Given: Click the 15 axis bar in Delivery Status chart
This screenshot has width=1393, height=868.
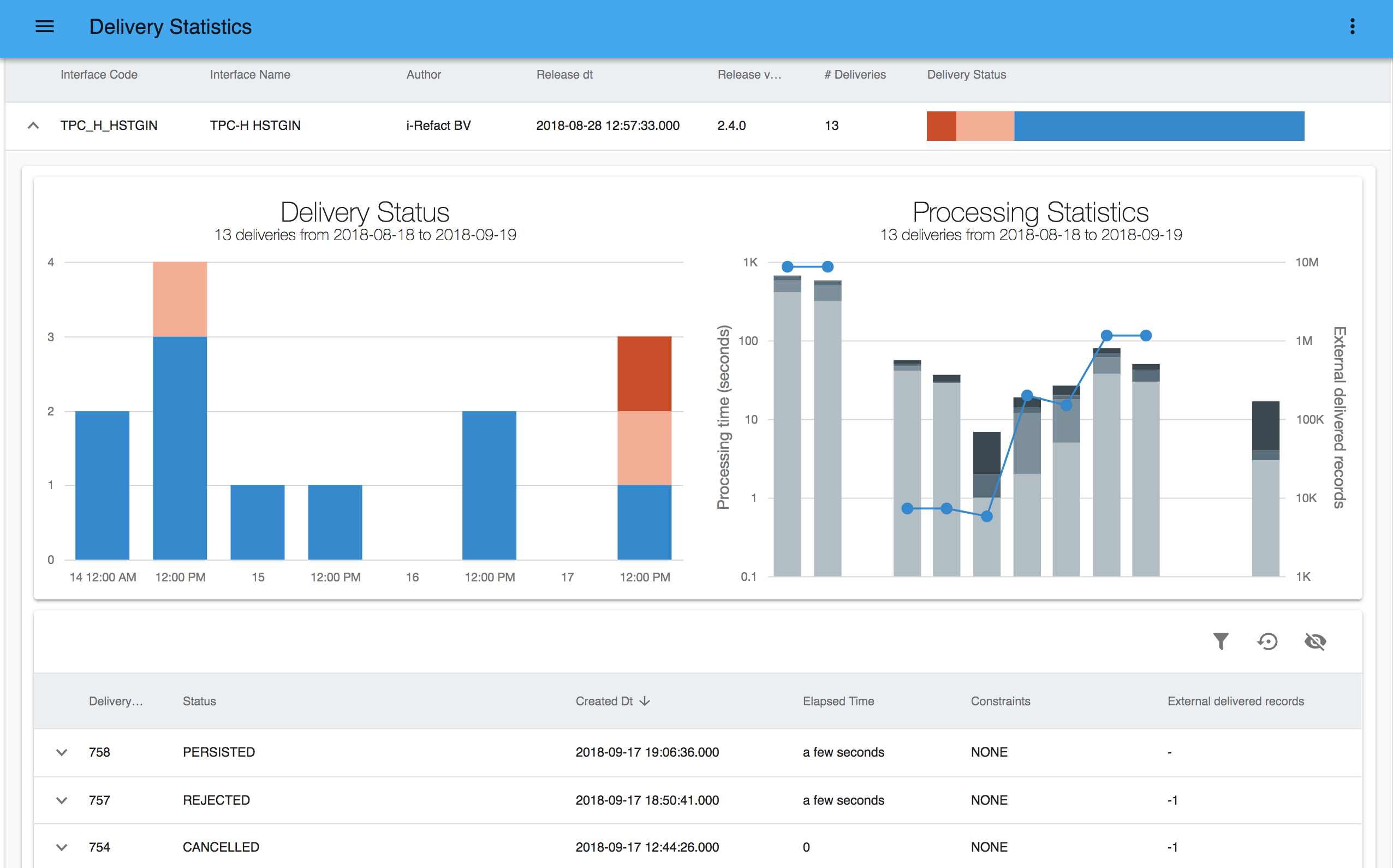Looking at the screenshot, I should [257, 522].
